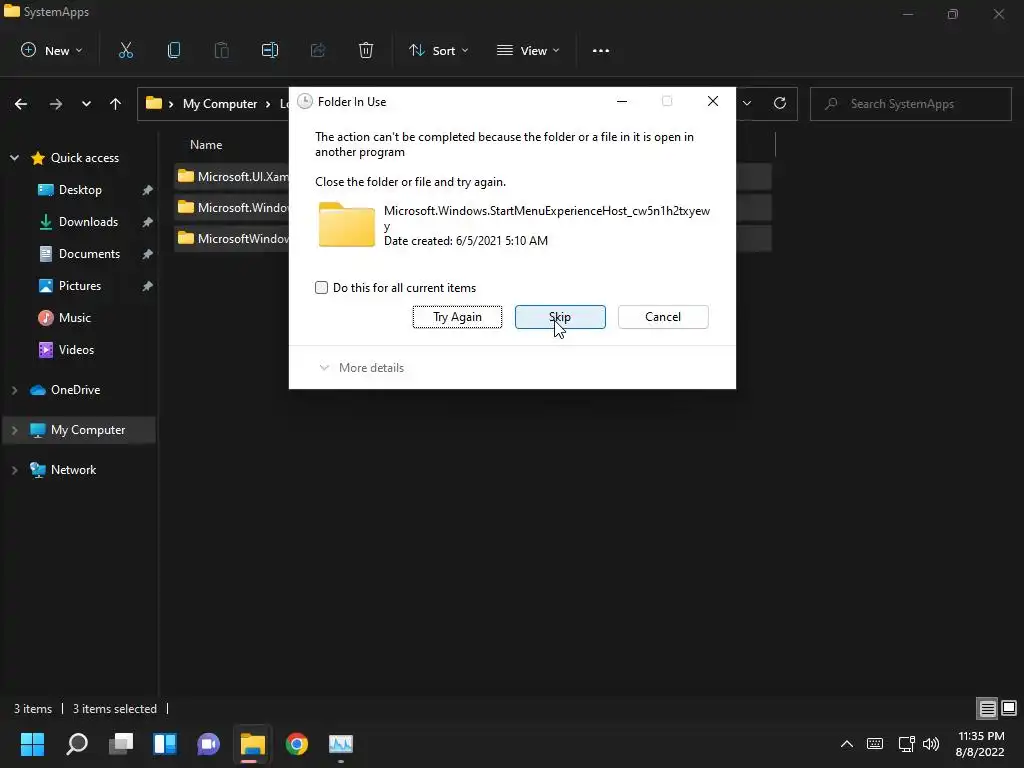Image resolution: width=1024 pixels, height=768 pixels.
Task: Open the monitor app on taskbar
Action: click(x=341, y=744)
